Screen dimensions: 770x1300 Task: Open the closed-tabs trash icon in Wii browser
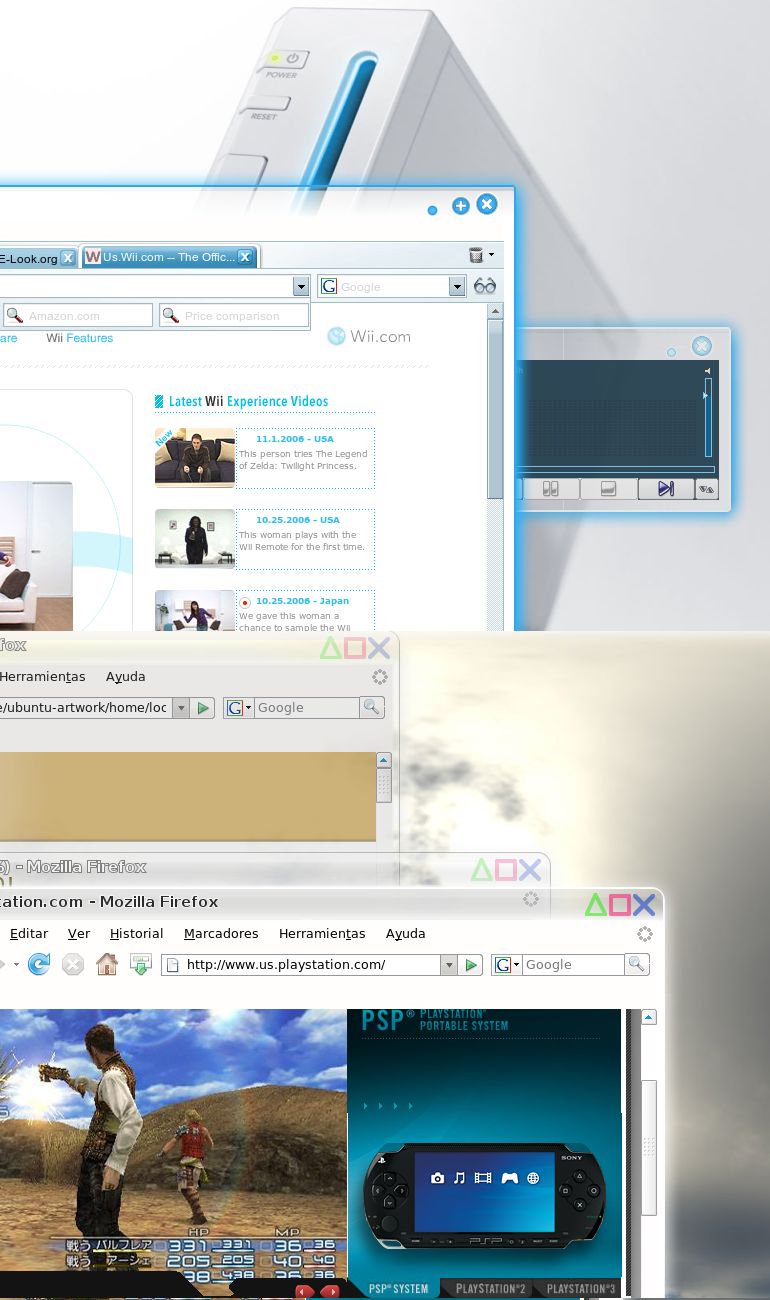pyautogui.click(x=476, y=256)
